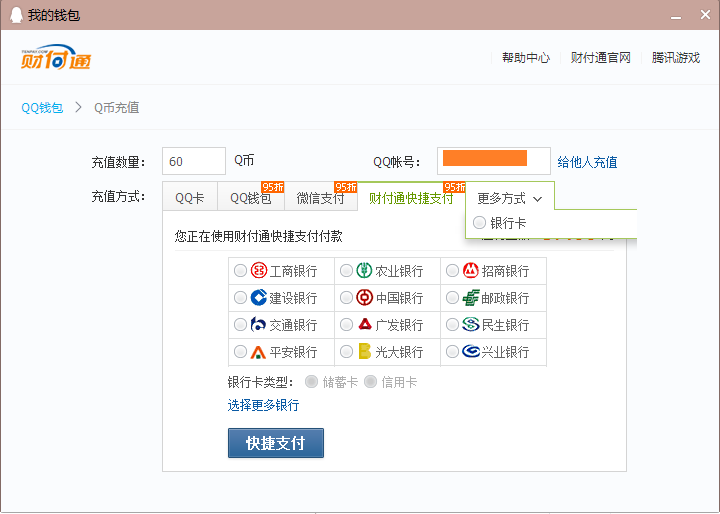Click the 95折 badge on 微信支付 tab

[346, 187]
